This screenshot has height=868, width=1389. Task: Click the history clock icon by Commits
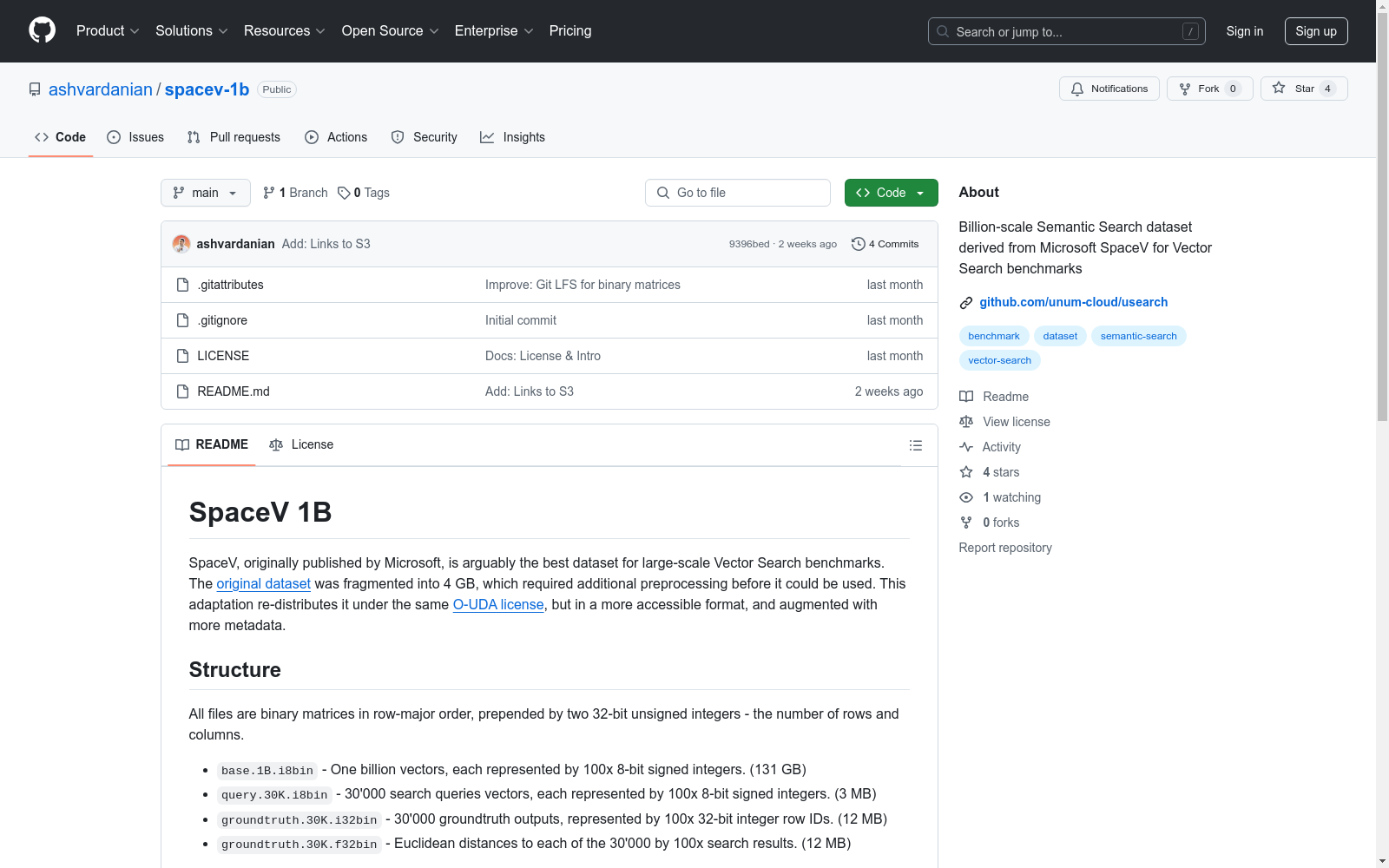coord(859,244)
